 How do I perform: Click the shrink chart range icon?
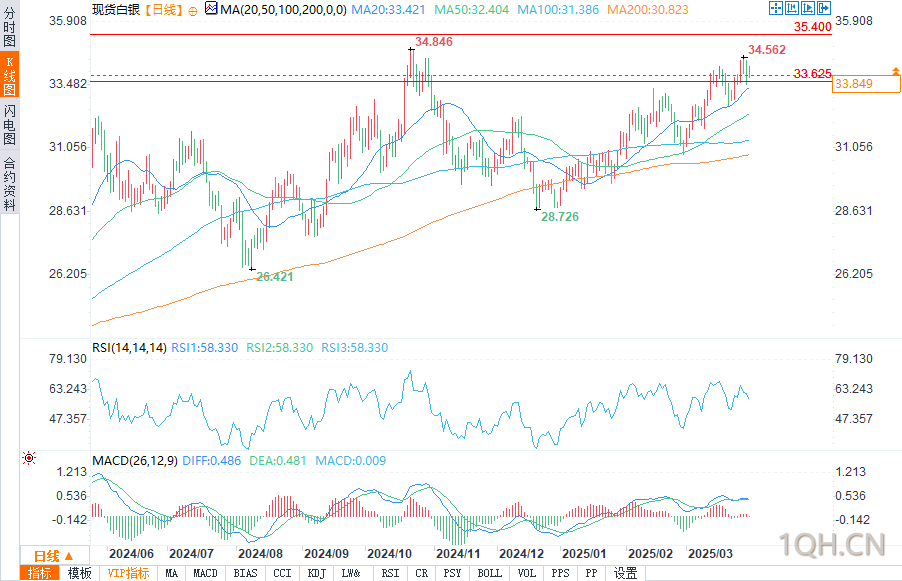click(792, 8)
